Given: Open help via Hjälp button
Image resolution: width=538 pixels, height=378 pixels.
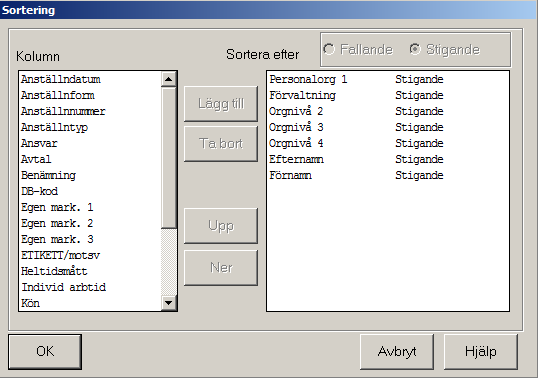Looking at the screenshot, I should [481, 352].
